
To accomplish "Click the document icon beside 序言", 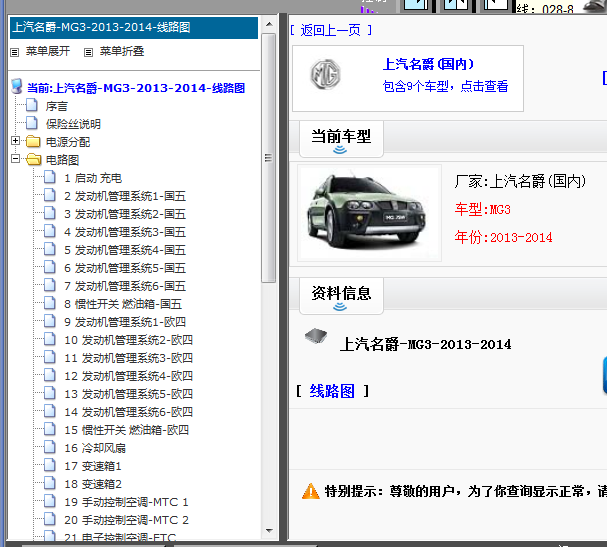I will (x=32, y=105).
